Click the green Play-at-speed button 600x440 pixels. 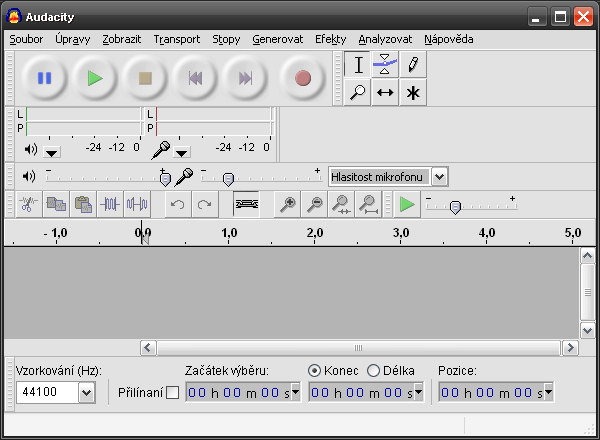point(407,204)
